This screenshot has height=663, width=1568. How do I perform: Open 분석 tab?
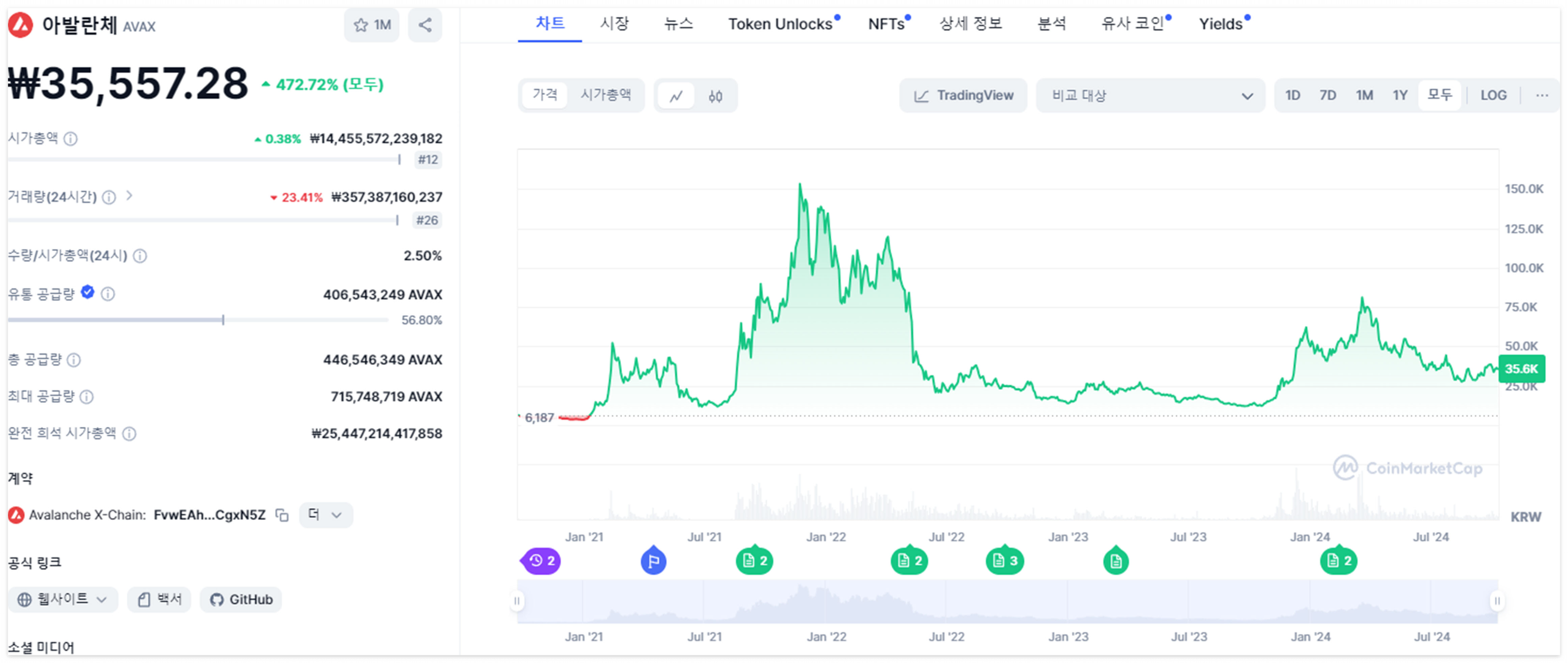1051,24
